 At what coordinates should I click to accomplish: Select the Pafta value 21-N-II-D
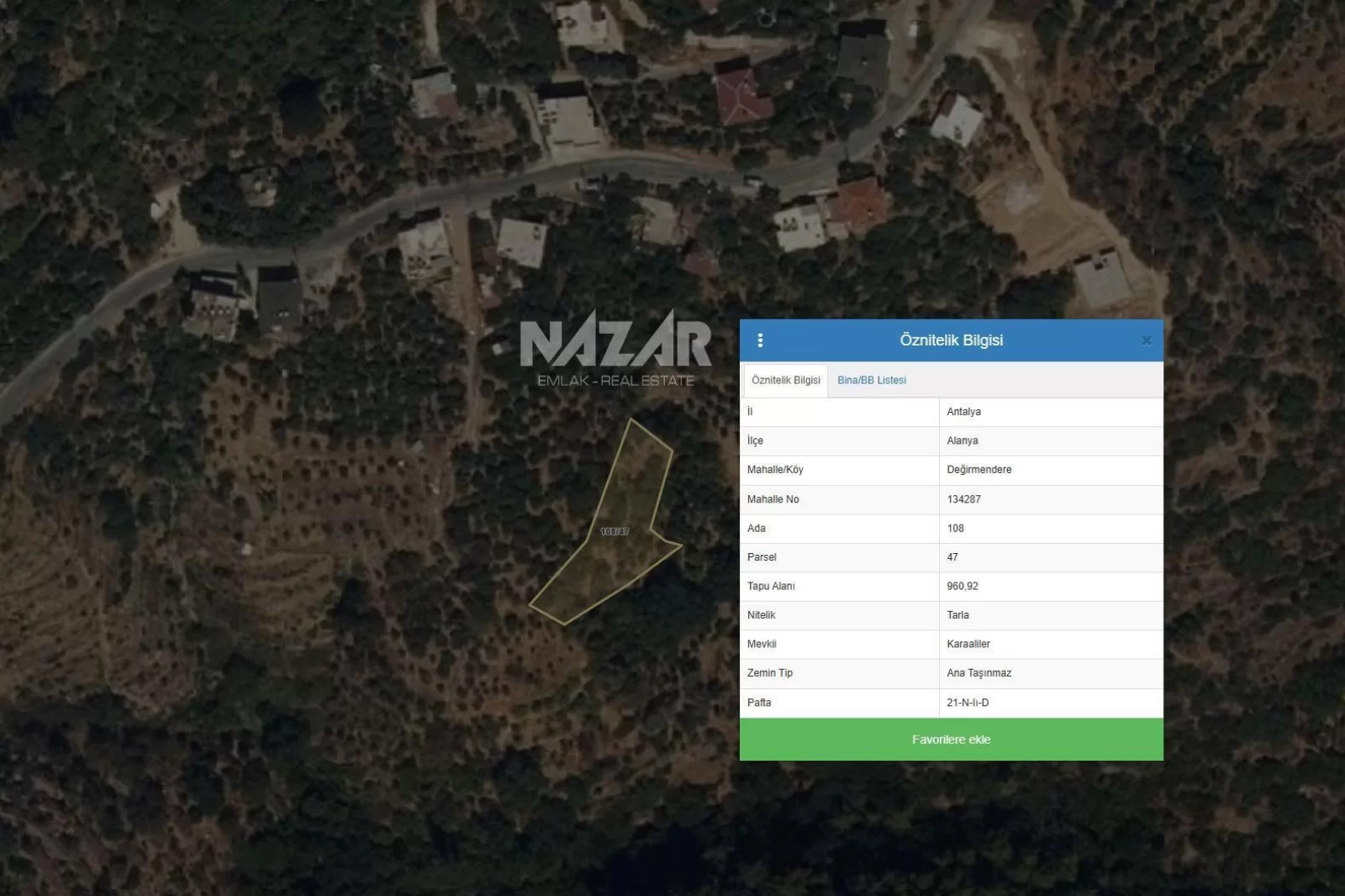point(968,703)
